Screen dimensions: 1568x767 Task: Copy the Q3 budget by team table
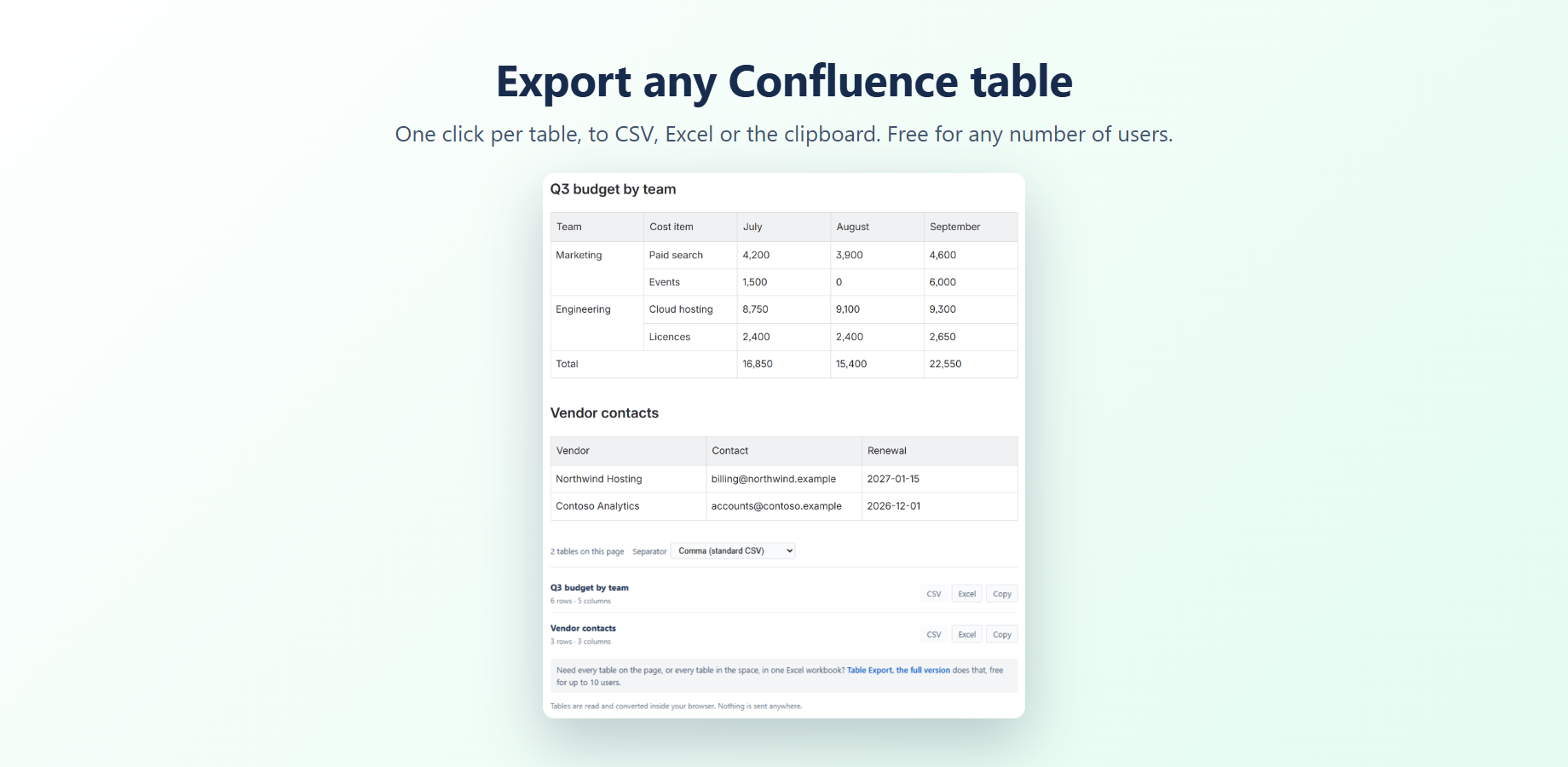1002,594
